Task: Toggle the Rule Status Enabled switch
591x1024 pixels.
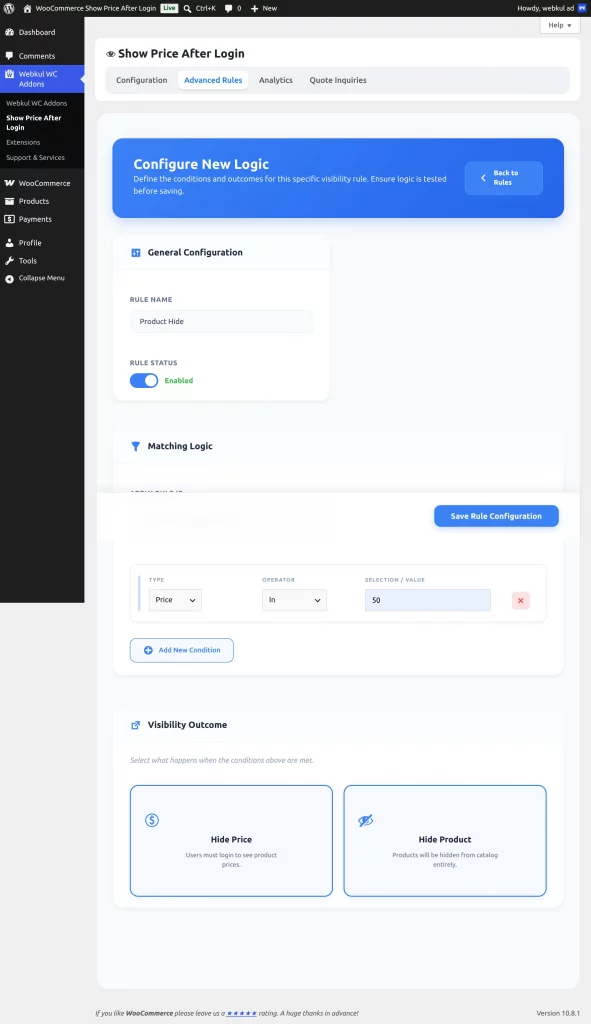Action: coord(144,381)
